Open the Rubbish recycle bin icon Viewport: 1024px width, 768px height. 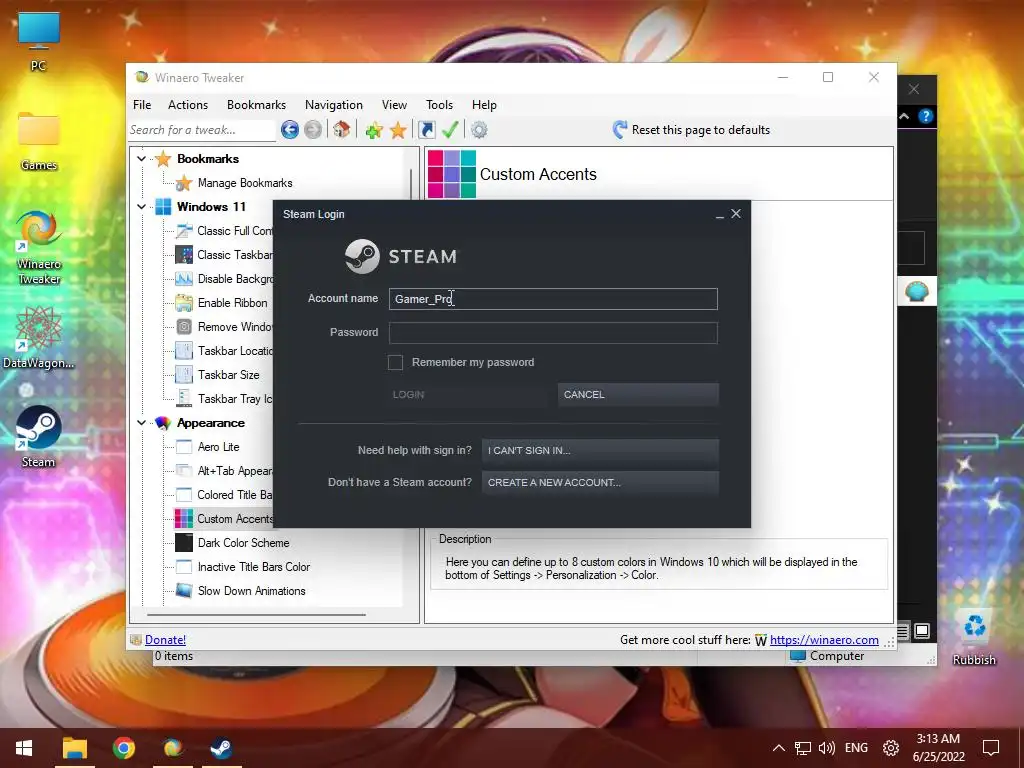974,637
